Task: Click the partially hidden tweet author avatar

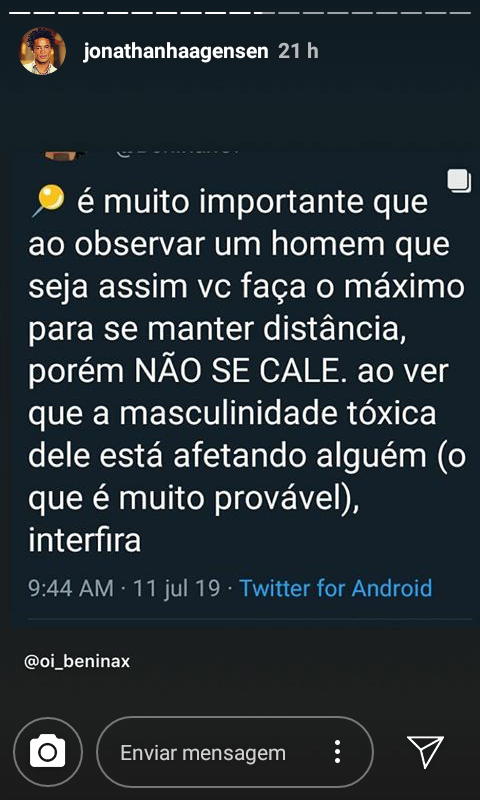Action: point(63,155)
